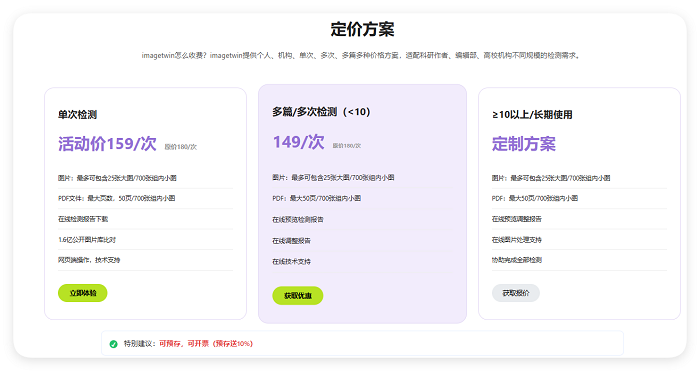Click the 图片 limit line in the purple card
Image resolution: width=700 pixels, height=371 pixels.
pyautogui.click(x=333, y=178)
